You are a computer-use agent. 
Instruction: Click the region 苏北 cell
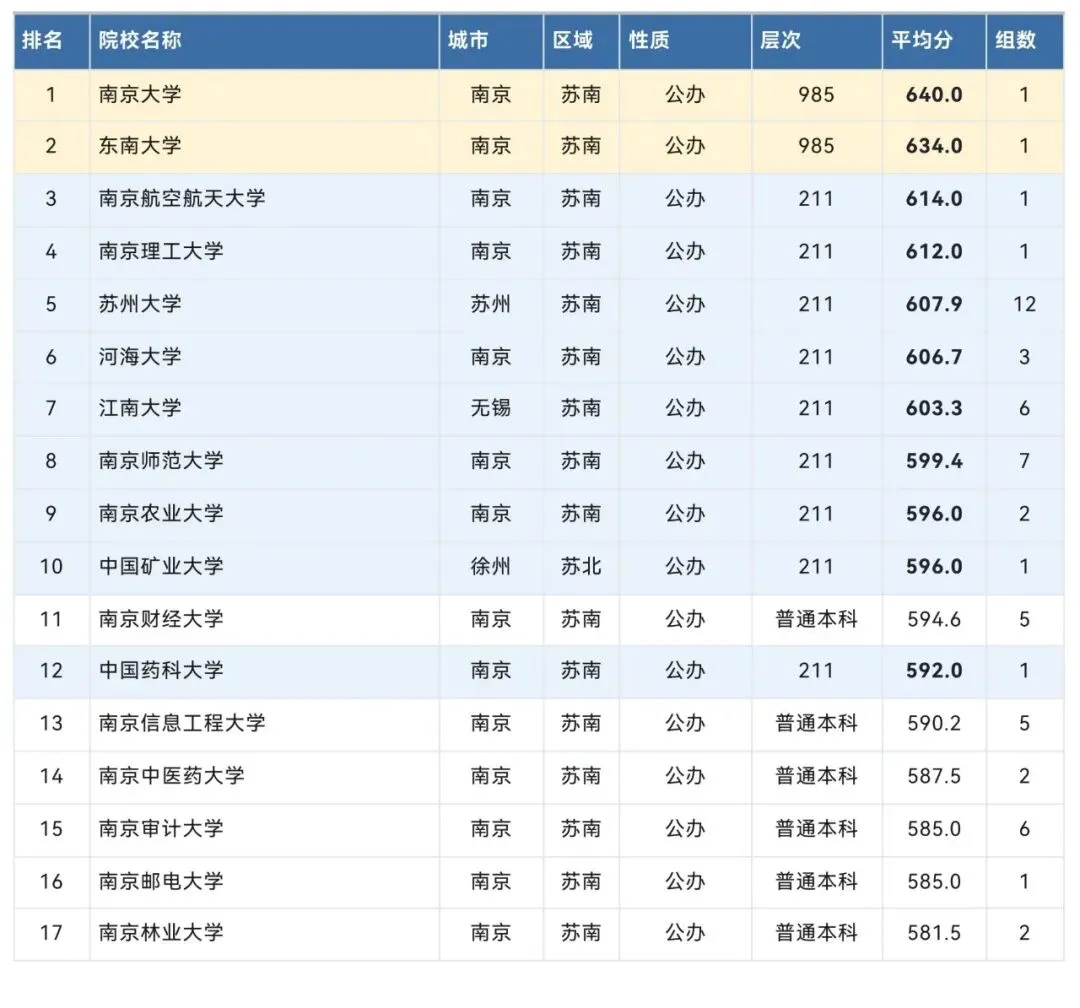point(581,566)
